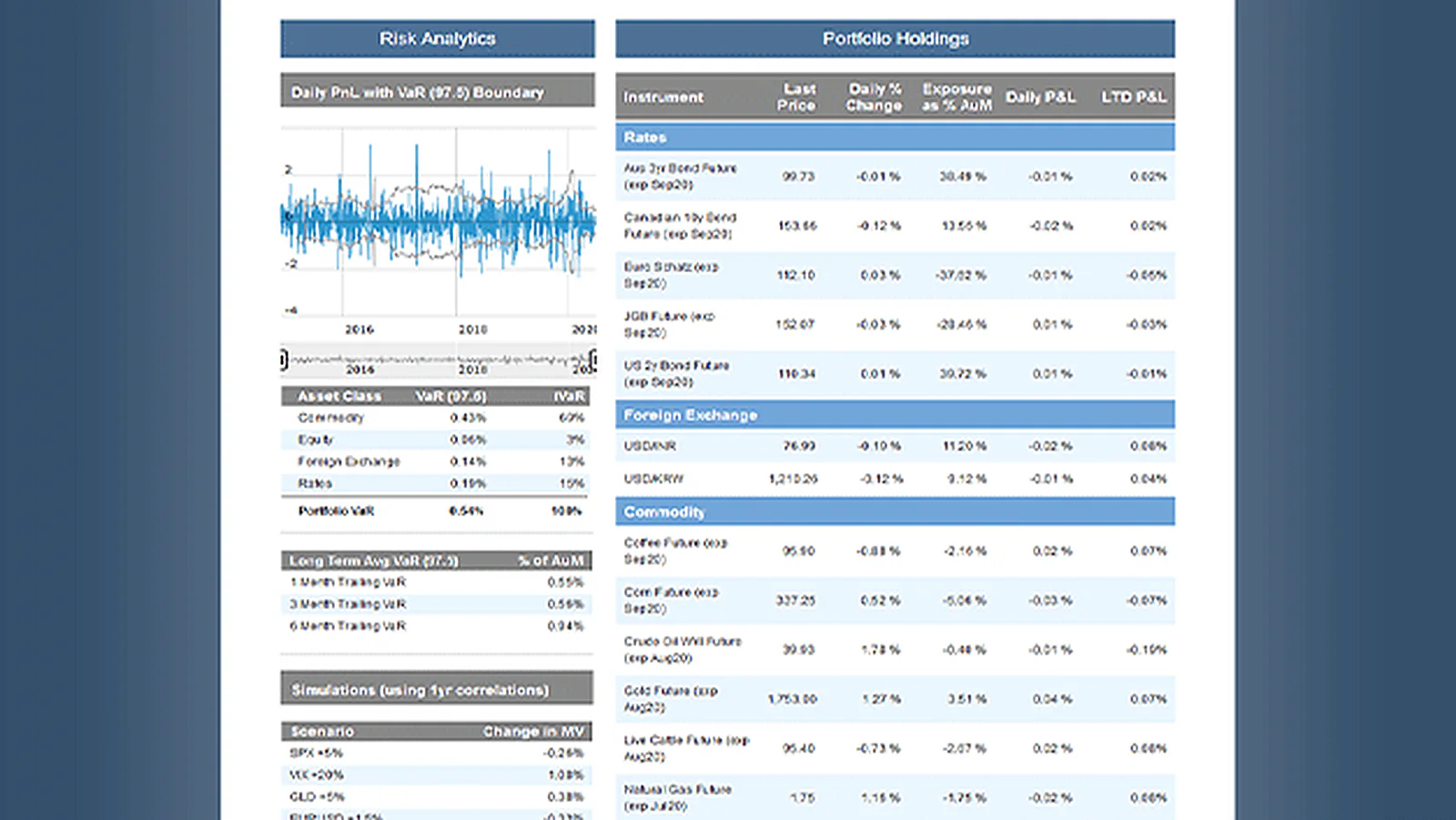Select the Euro Schatz instrument row
Viewport: 1456px width, 820px height.
(895, 275)
